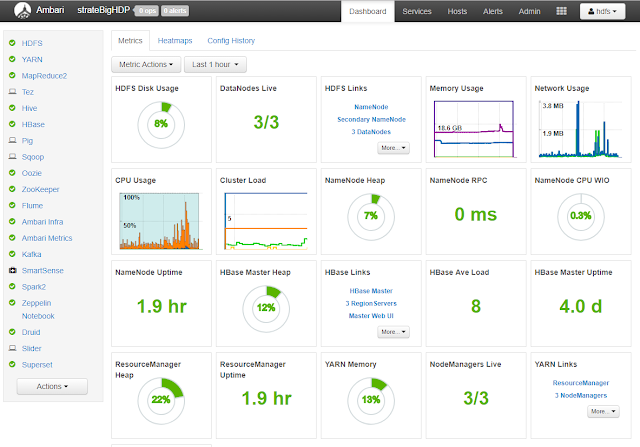Open the Metric Actions dropdown
The height and width of the screenshot is (447, 640).
146,64
